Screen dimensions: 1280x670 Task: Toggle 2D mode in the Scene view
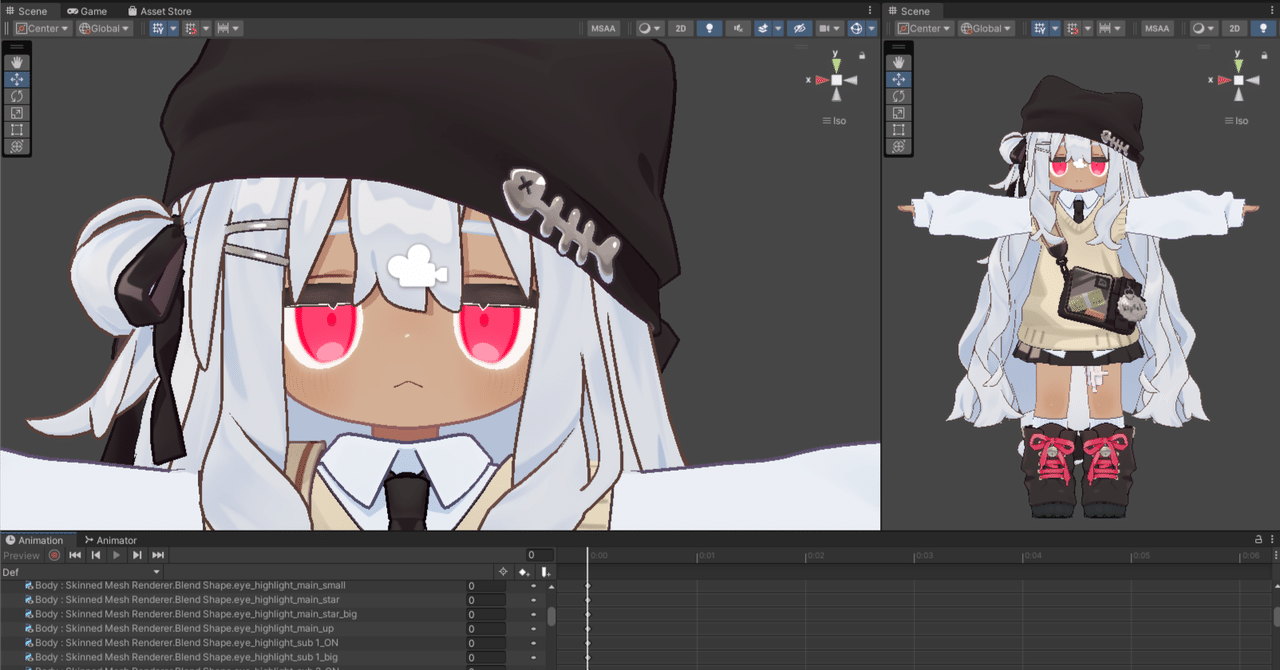[x=680, y=28]
